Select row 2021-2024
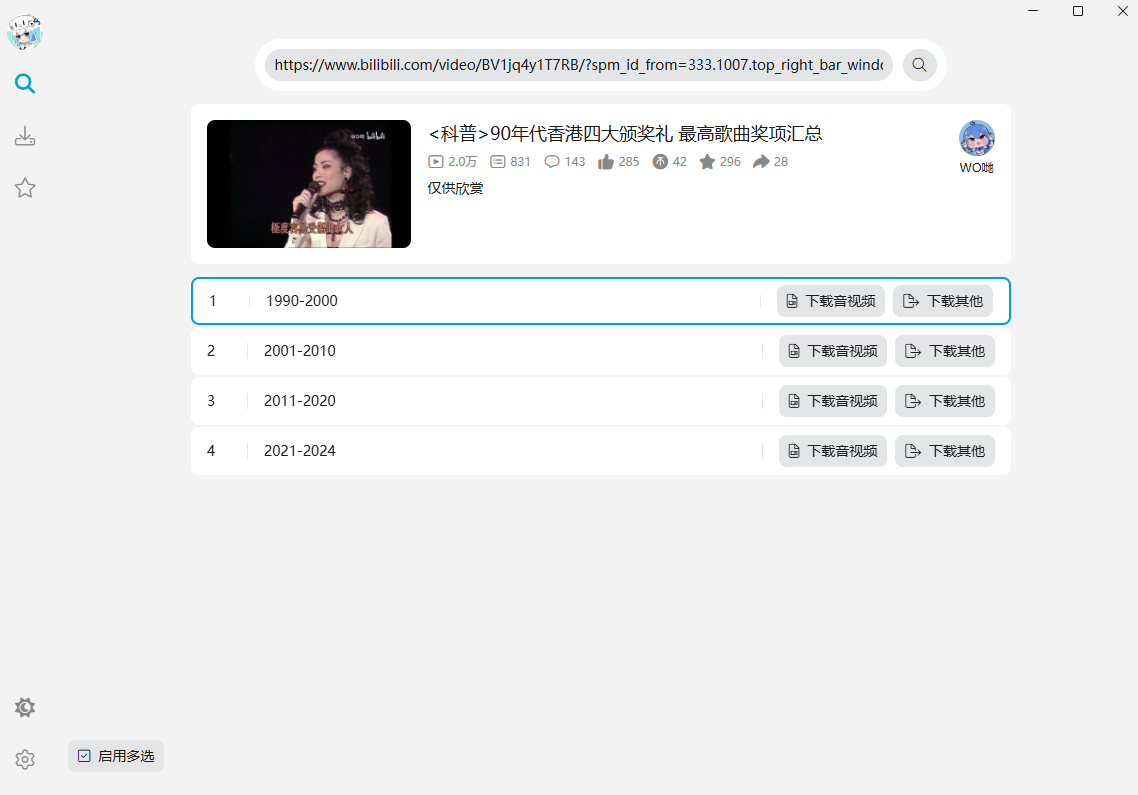 (601, 451)
